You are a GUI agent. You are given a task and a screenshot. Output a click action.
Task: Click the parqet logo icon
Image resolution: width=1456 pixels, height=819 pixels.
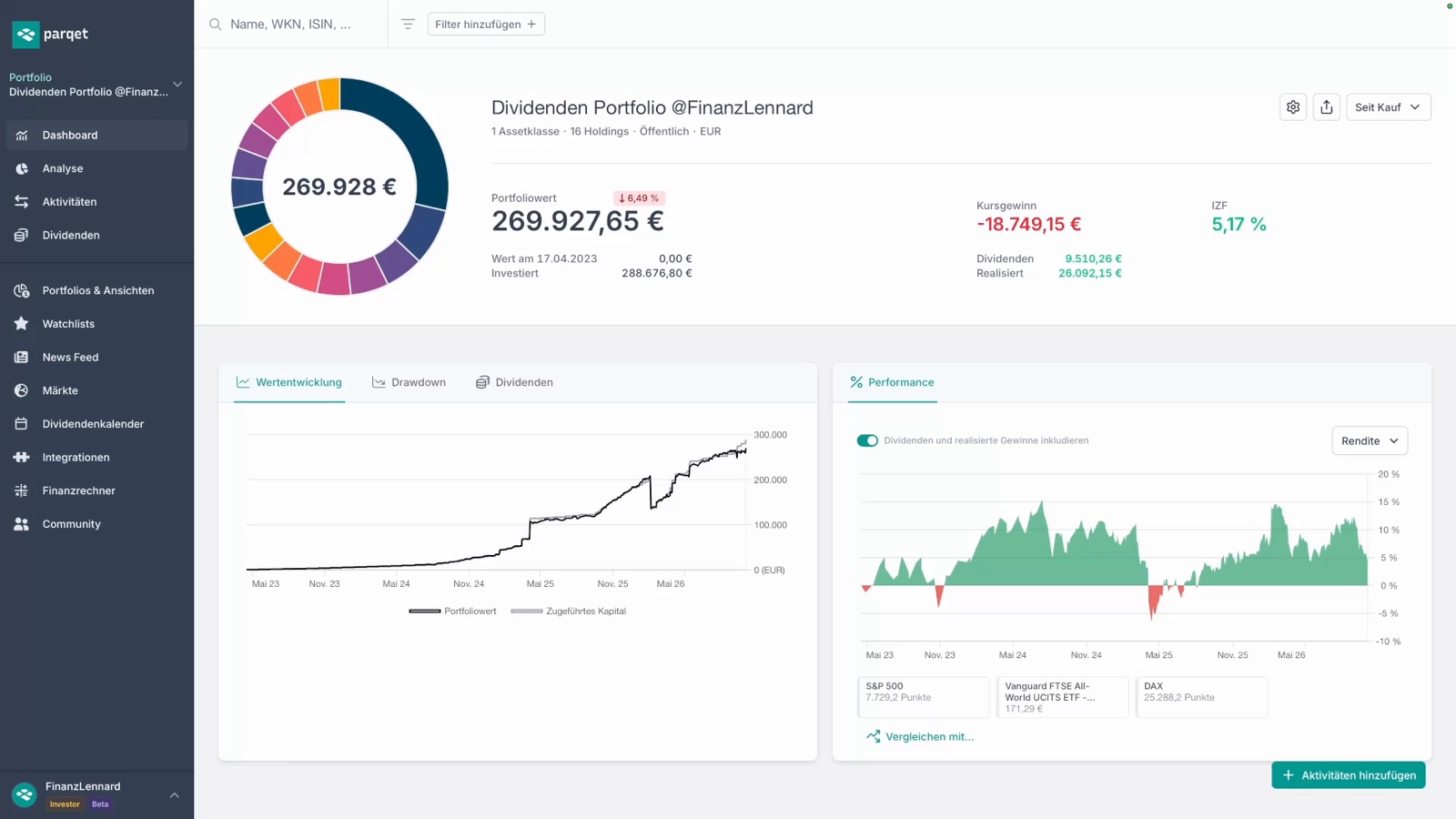[x=25, y=35]
